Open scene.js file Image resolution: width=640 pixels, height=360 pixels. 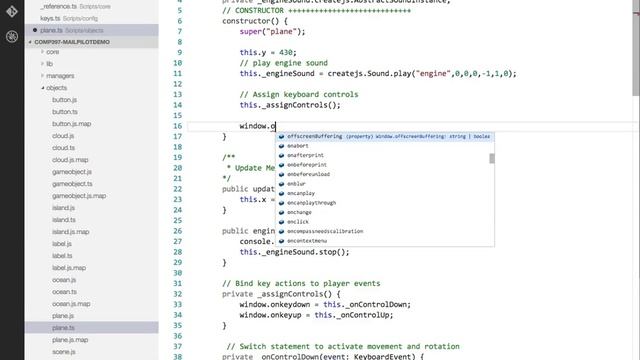[64, 352]
